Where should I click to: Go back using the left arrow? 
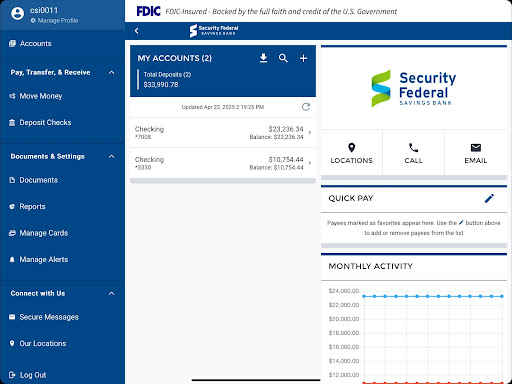click(136, 31)
